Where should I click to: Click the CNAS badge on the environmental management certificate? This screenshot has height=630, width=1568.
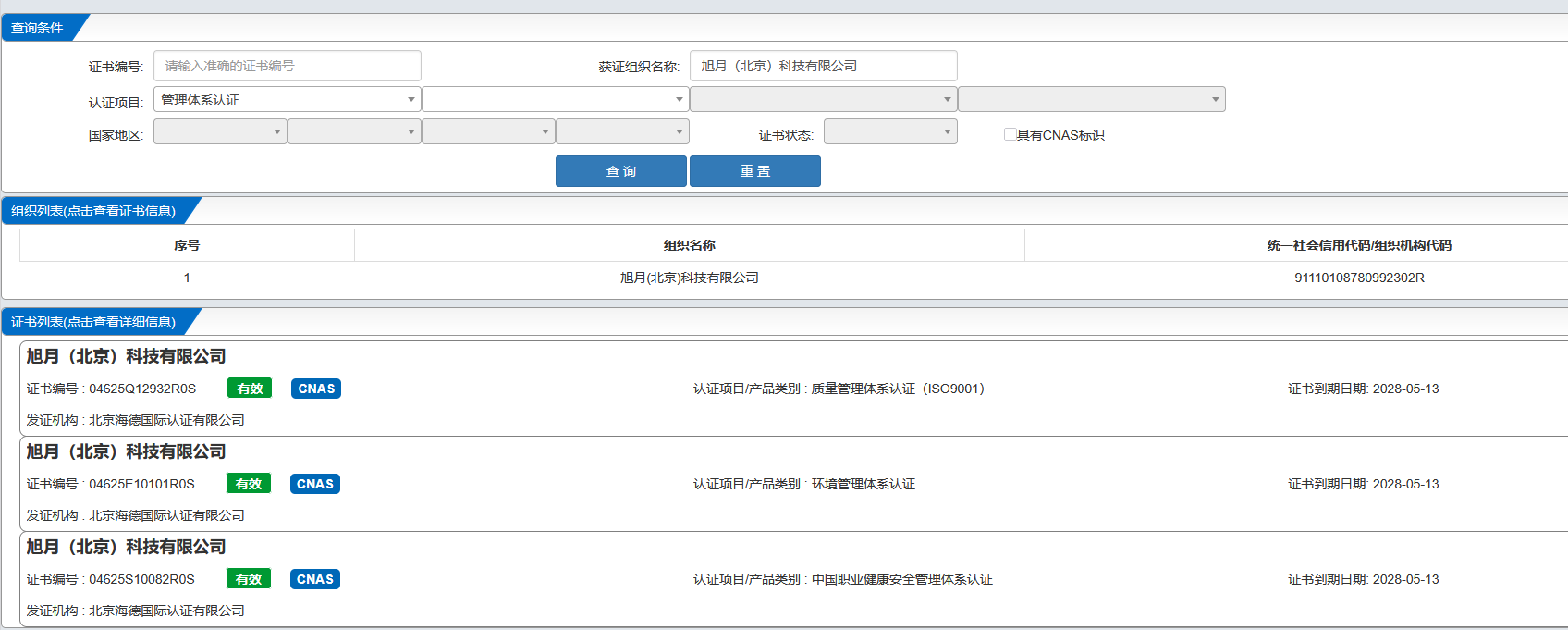315,484
